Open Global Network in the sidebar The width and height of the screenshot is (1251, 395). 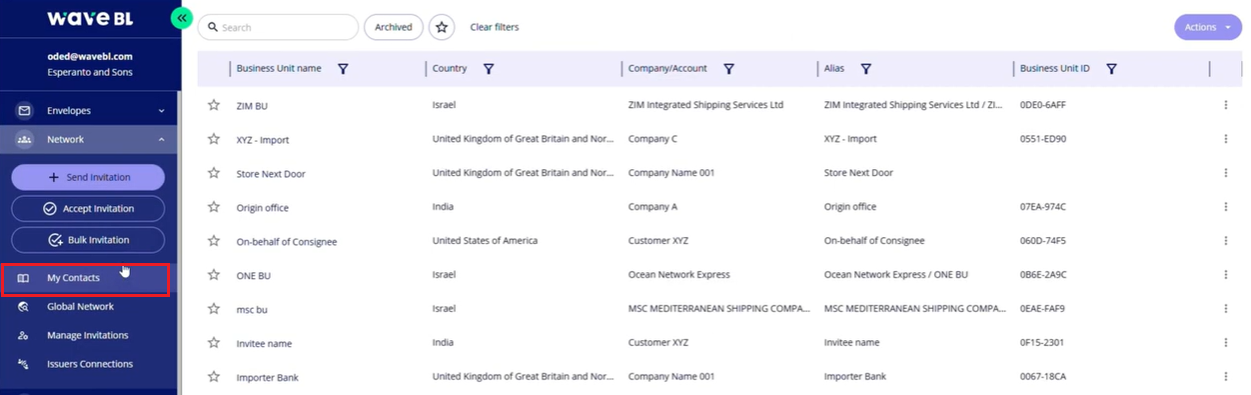[x=80, y=306]
